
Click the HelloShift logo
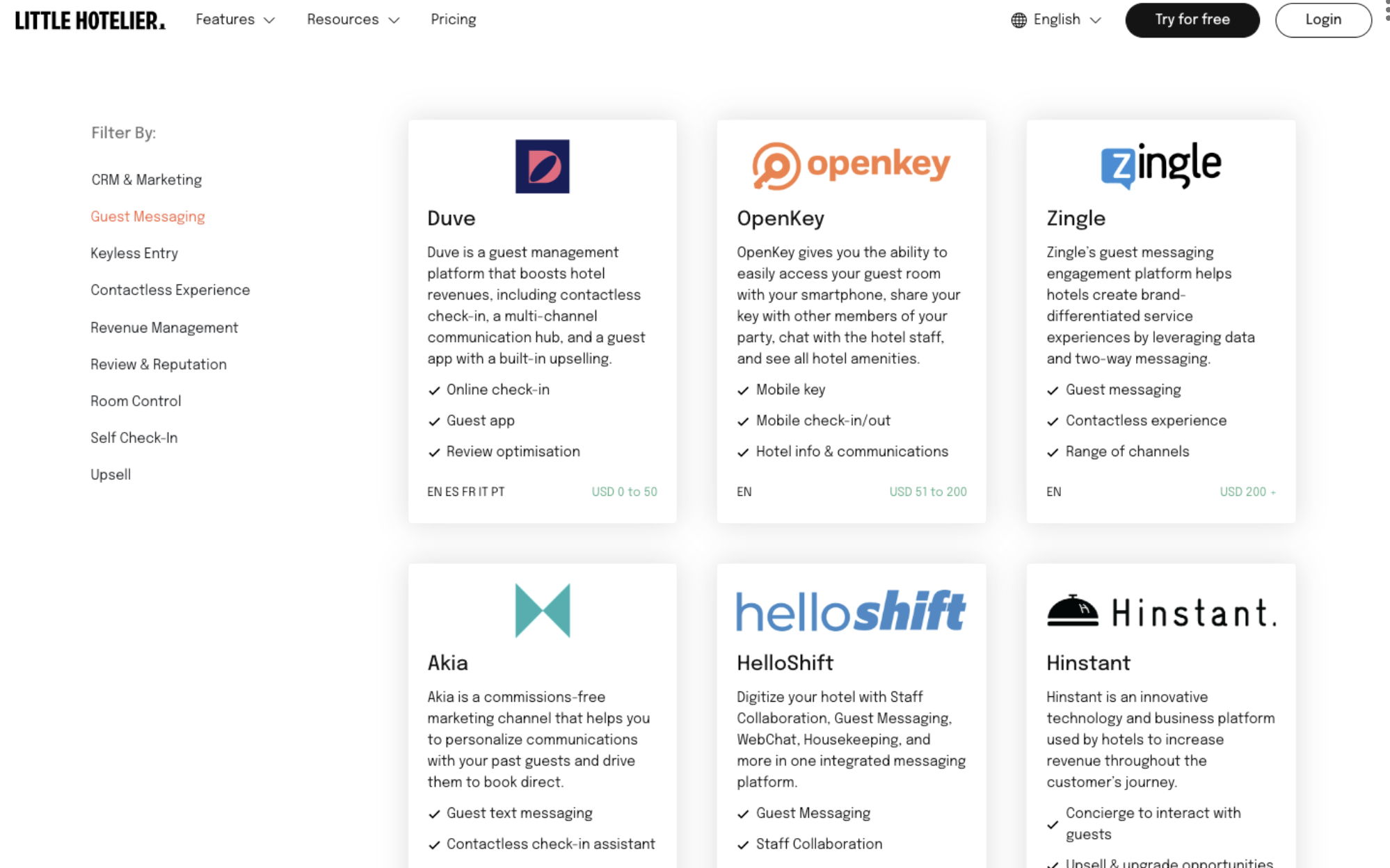pos(851,611)
